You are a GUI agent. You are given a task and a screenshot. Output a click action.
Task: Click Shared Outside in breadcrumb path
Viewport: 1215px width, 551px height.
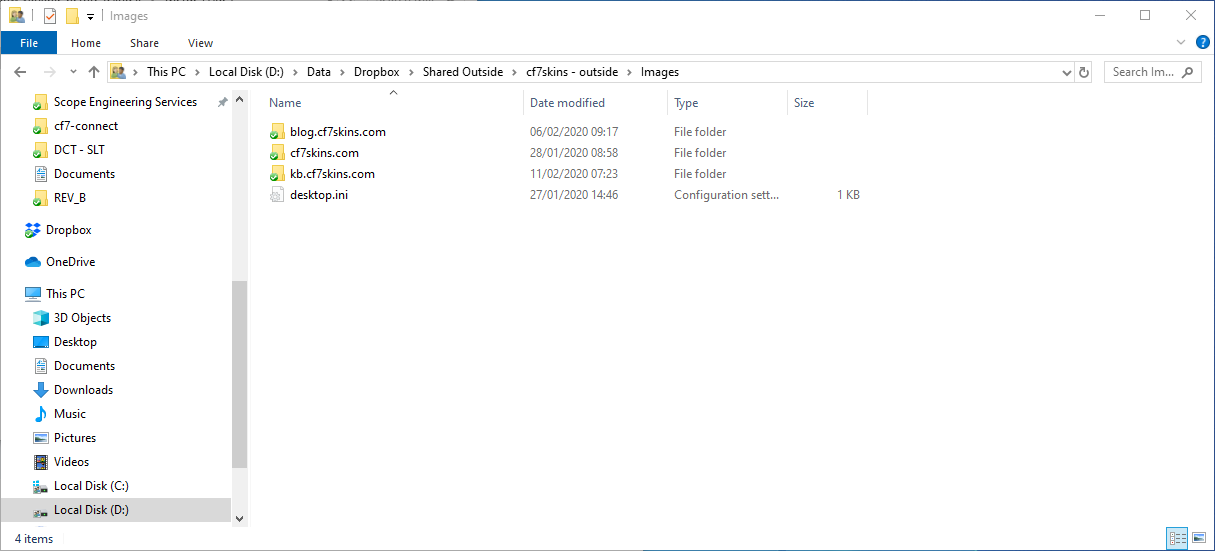tap(462, 72)
